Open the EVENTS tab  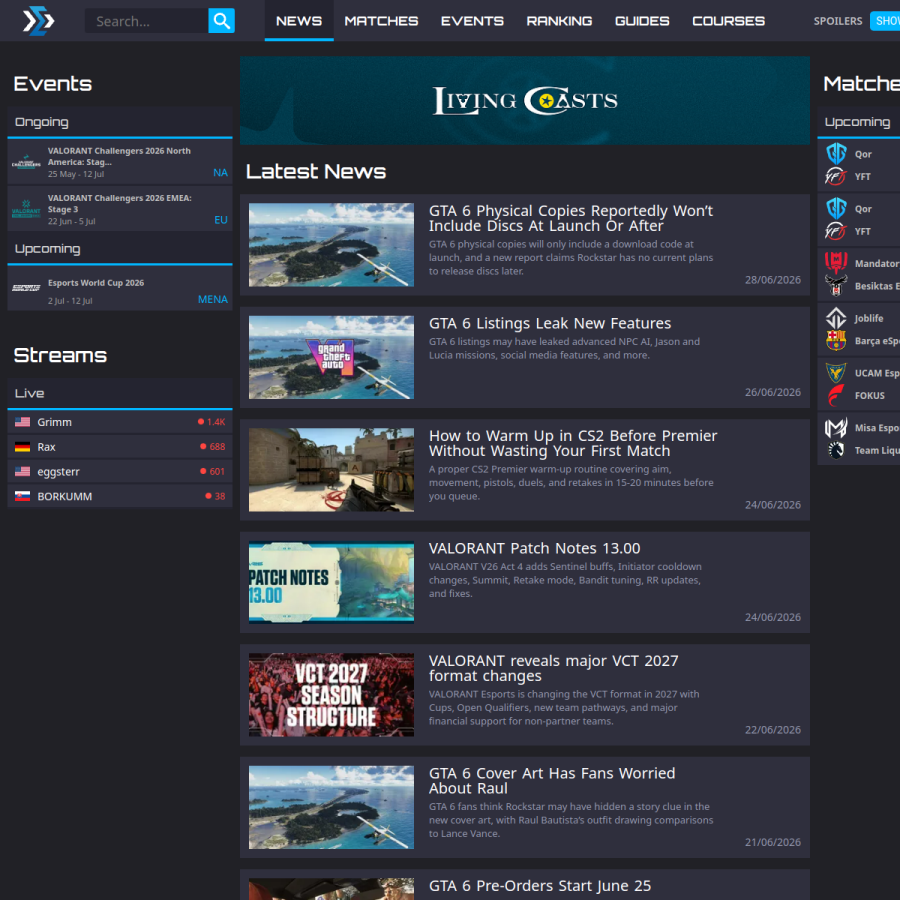tap(472, 21)
